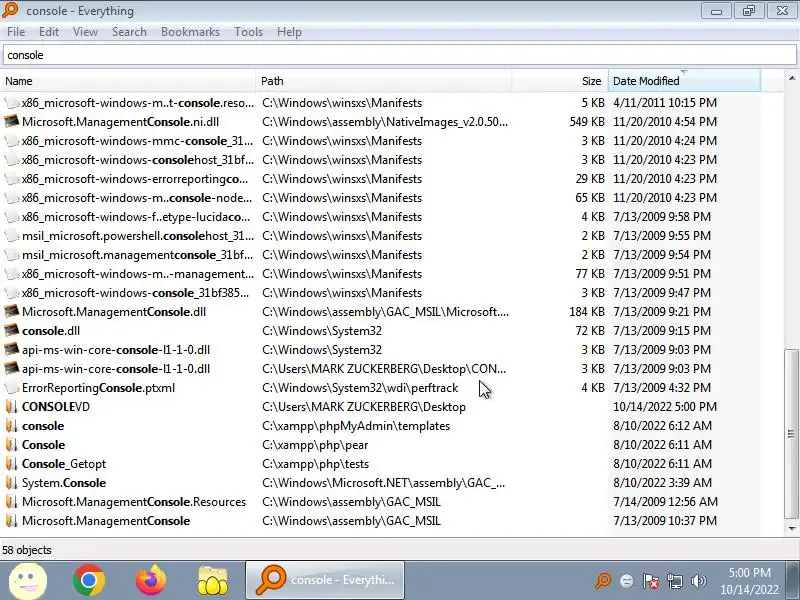Click the Everything magnifier icon in title bar
This screenshot has height=600, width=800.
10,10
